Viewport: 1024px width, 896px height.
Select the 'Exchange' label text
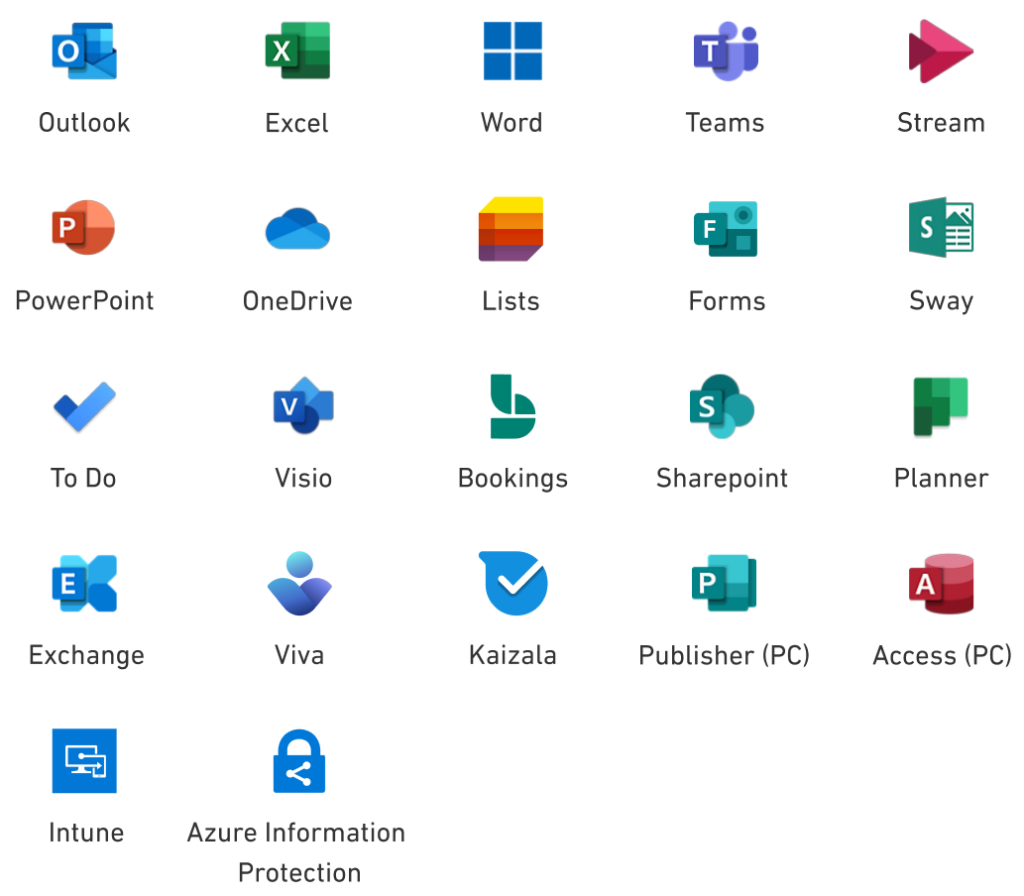(86, 656)
